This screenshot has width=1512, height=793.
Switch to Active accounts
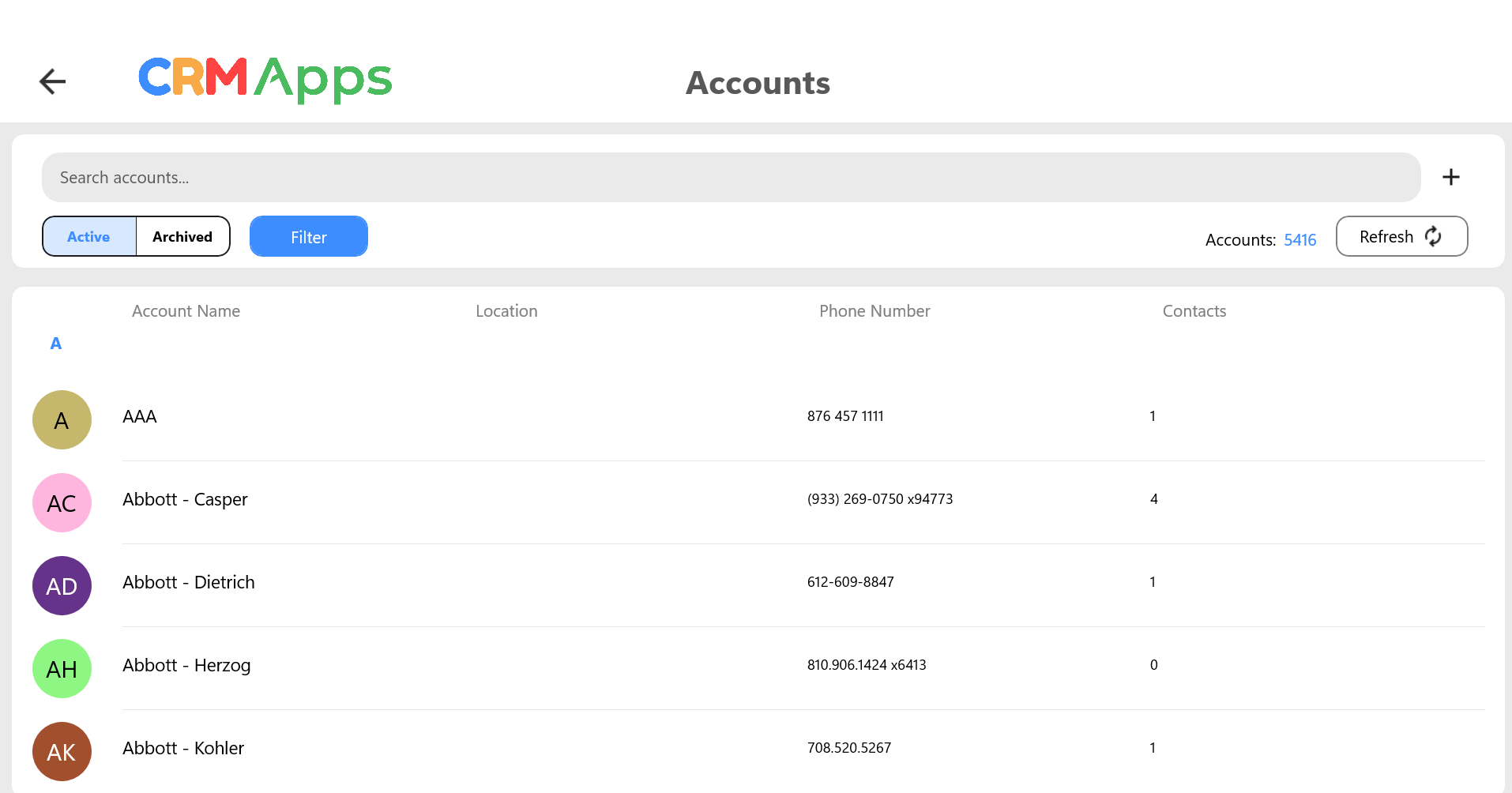(x=89, y=237)
